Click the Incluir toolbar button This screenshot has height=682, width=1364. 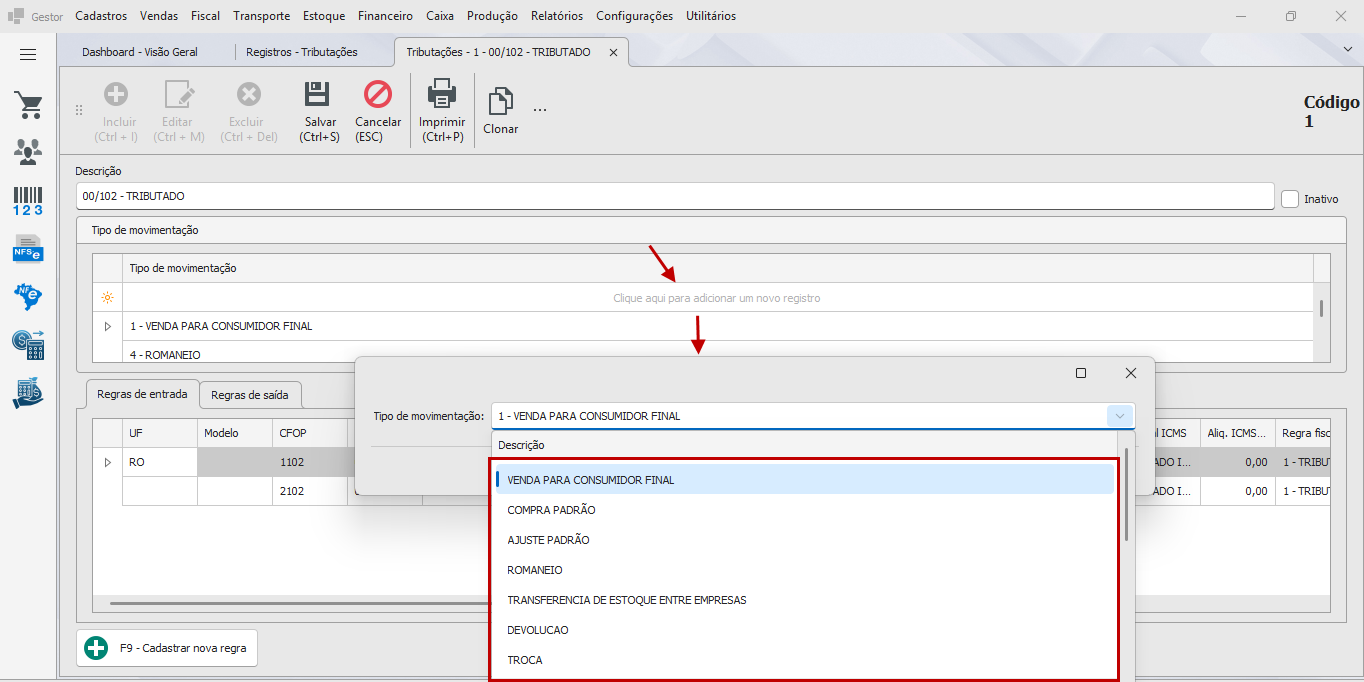click(116, 111)
